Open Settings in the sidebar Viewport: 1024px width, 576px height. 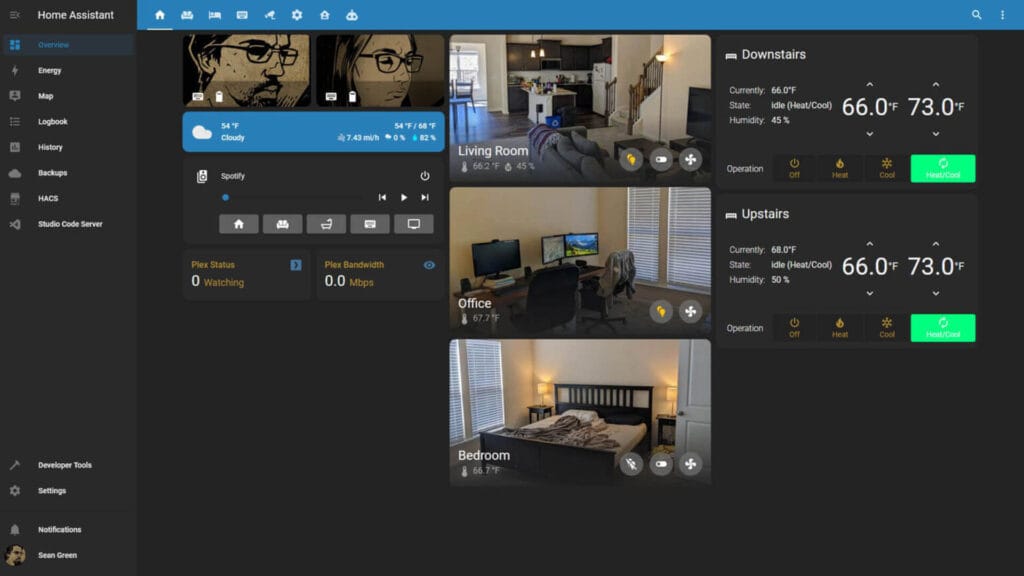coord(68,490)
